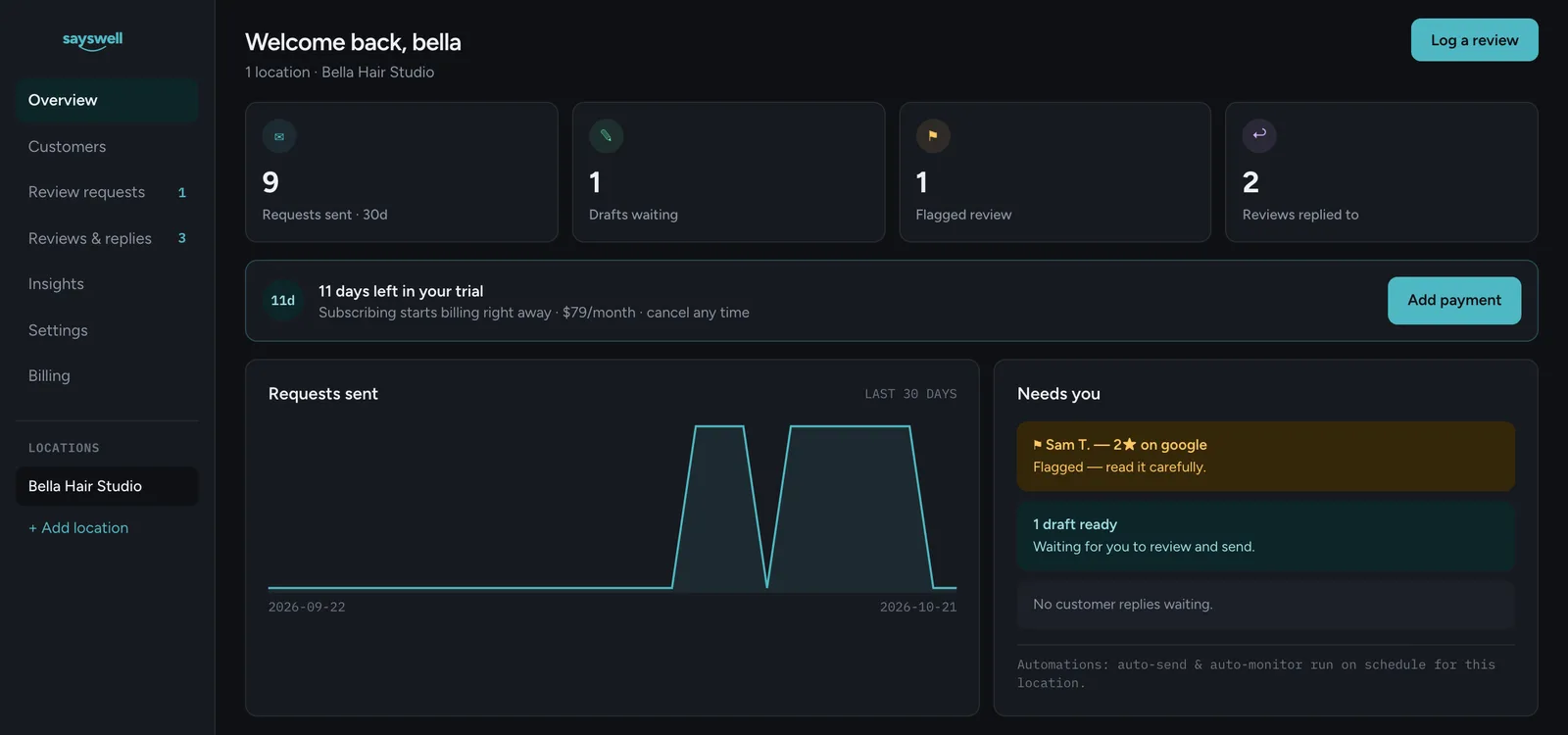The image size is (1568, 735).
Task: Open Reviews & replies section
Action: coord(107,238)
